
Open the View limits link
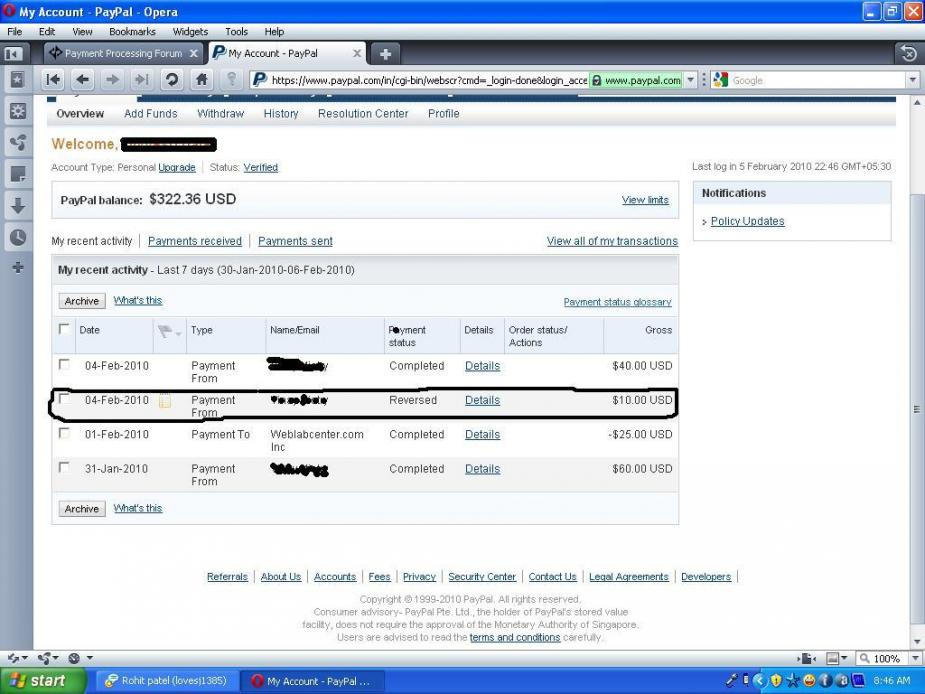tap(645, 200)
